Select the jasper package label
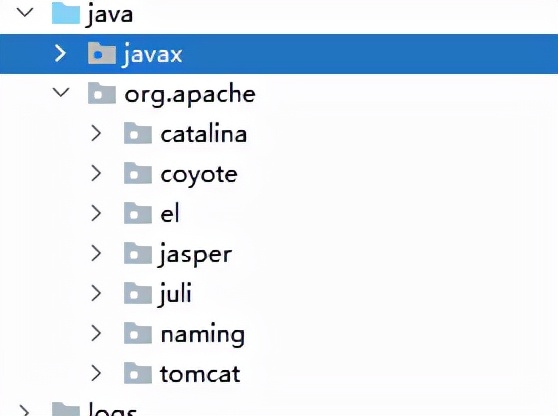The height and width of the screenshot is (416, 558). click(195, 254)
